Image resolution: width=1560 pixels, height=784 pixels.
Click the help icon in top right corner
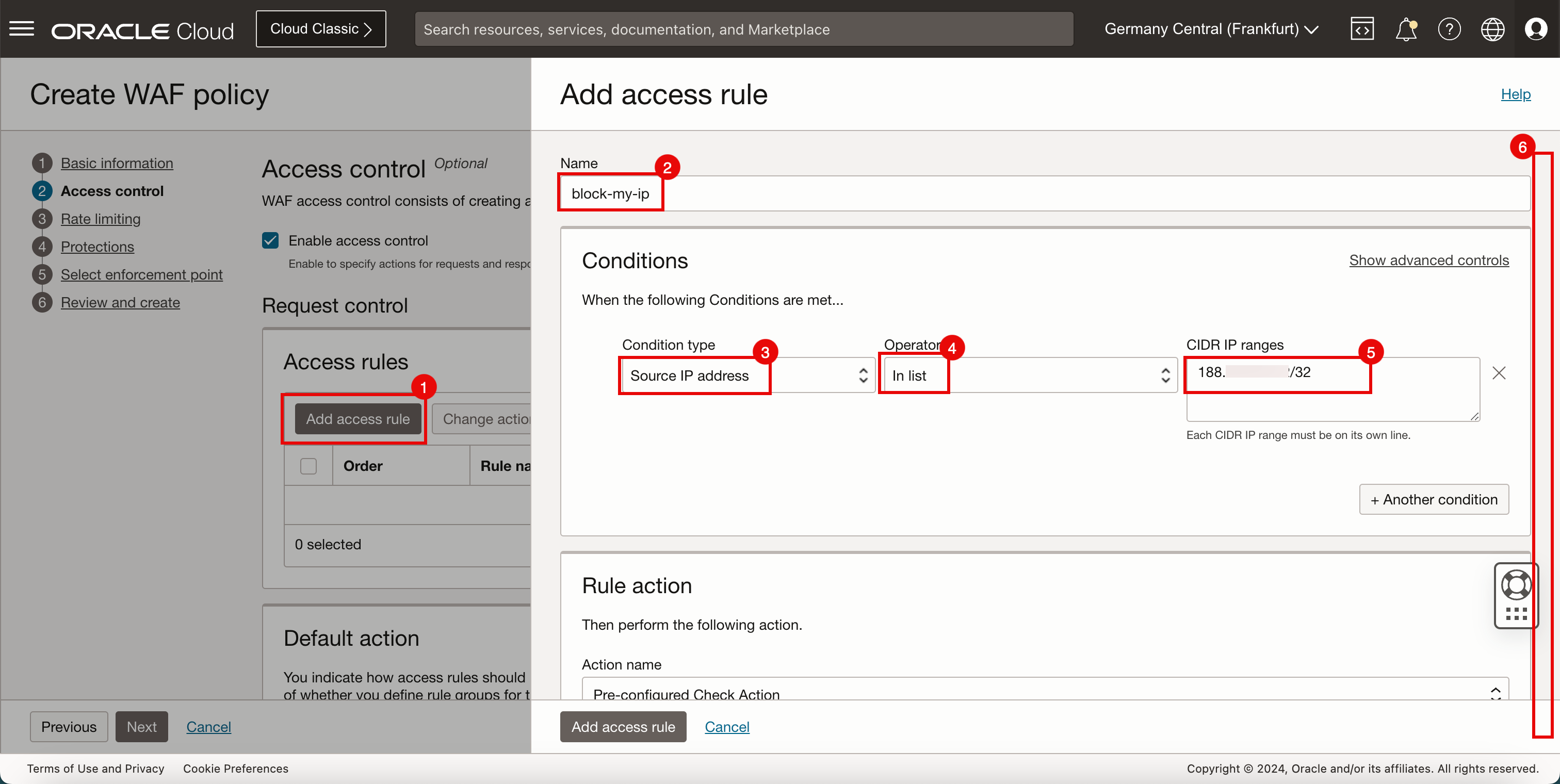pyautogui.click(x=1449, y=29)
